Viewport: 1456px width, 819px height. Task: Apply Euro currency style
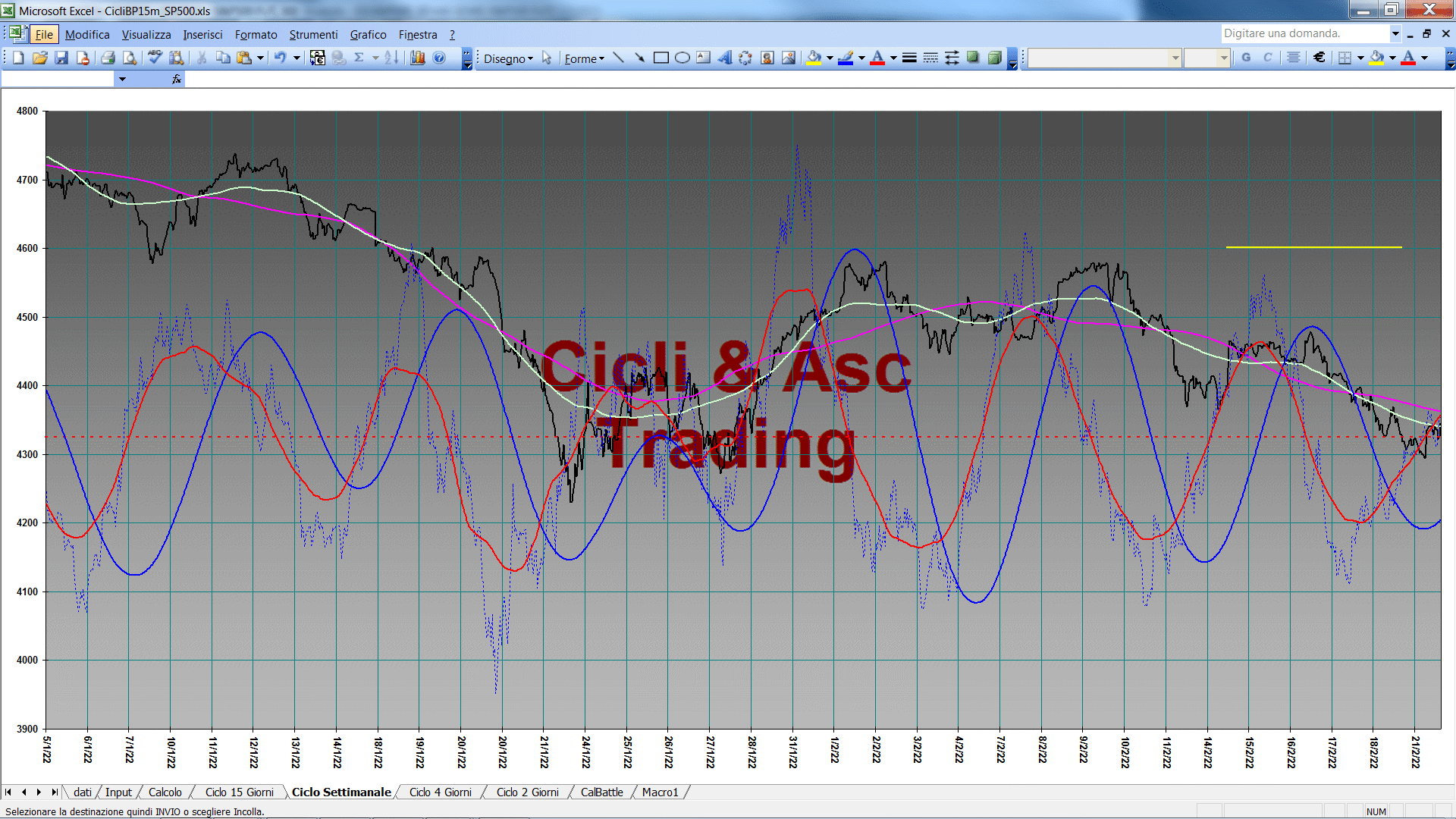pyautogui.click(x=1319, y=58)
